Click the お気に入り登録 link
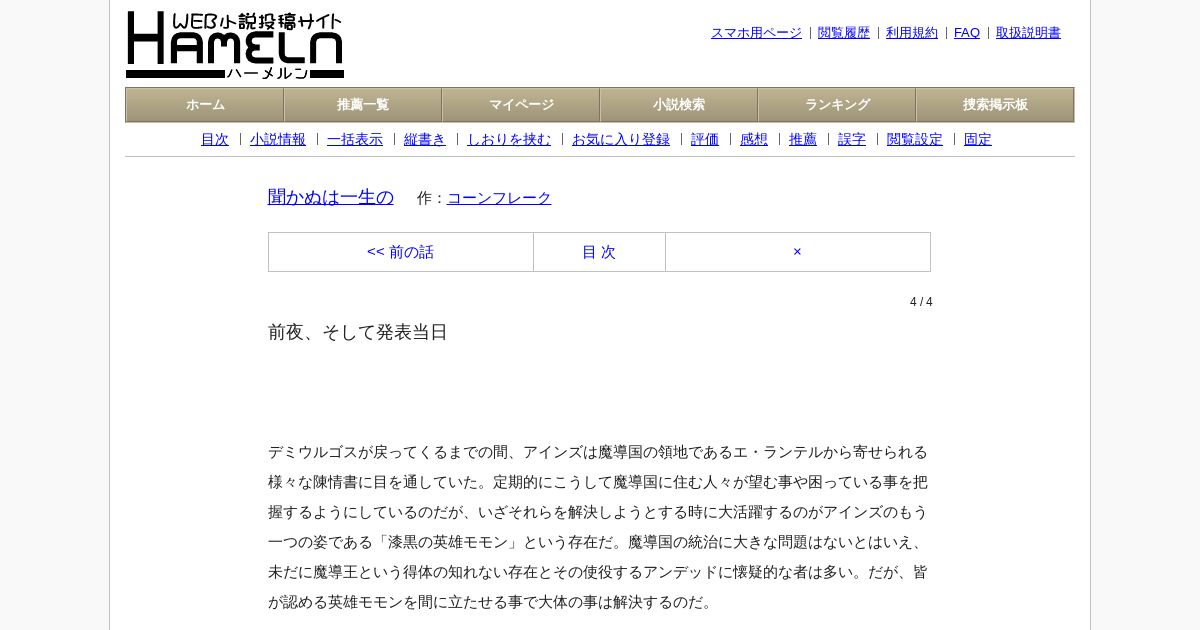Image resolution: width=1200 pixels, height=630 pixels. pos(621,140)
